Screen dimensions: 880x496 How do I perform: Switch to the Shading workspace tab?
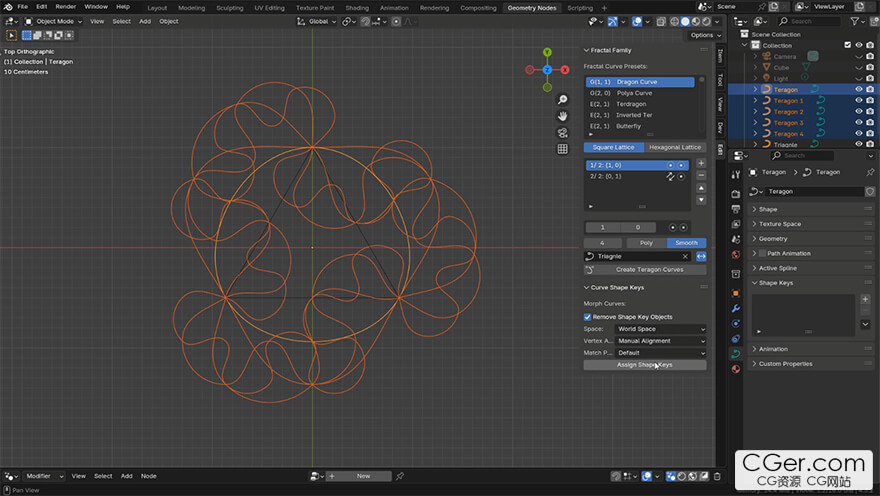357,8
